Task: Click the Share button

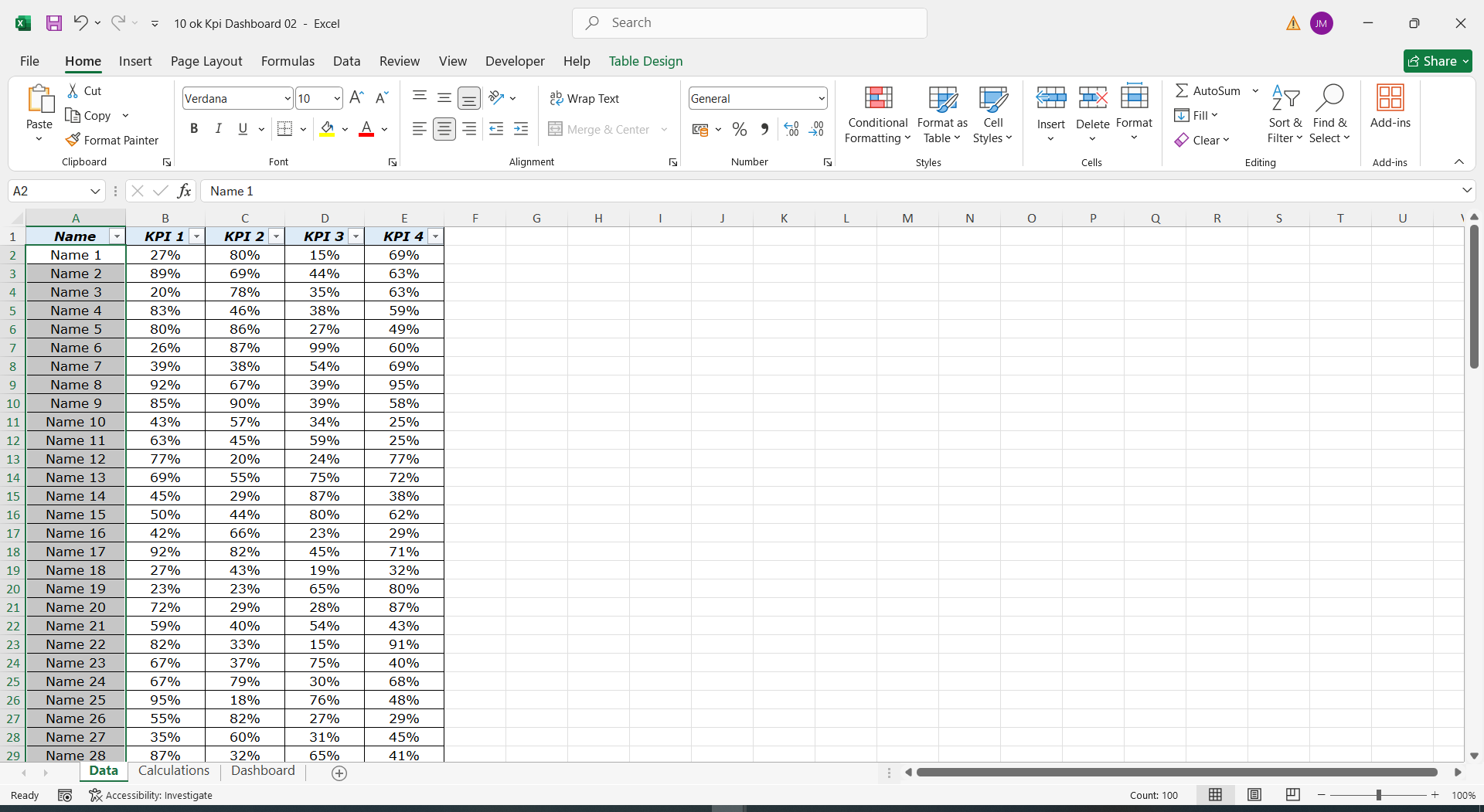Action: (1438, 61)
